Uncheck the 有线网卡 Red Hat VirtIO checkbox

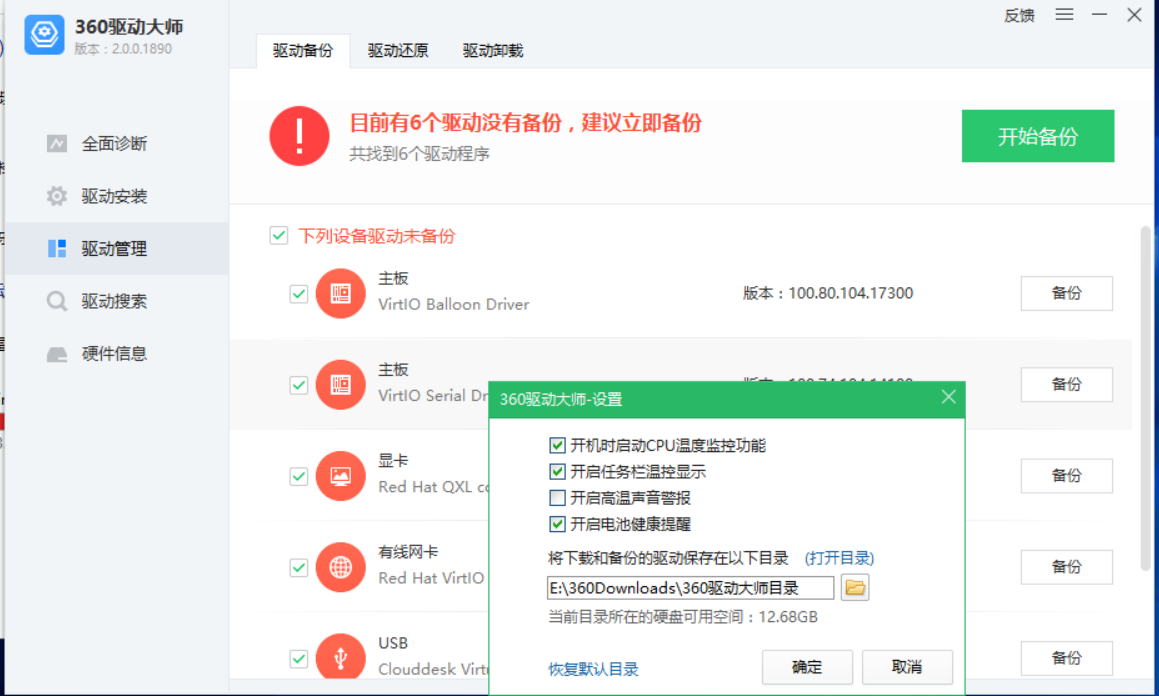click(x=299, y=567)
